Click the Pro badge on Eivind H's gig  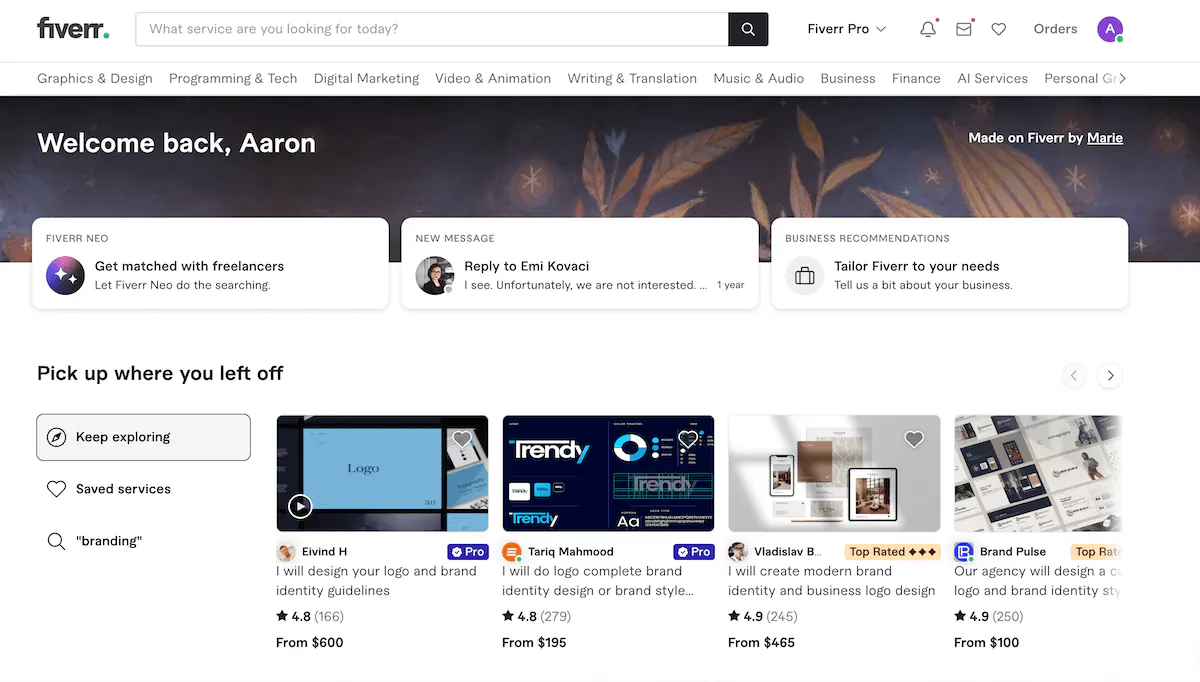tap(467, 552)
